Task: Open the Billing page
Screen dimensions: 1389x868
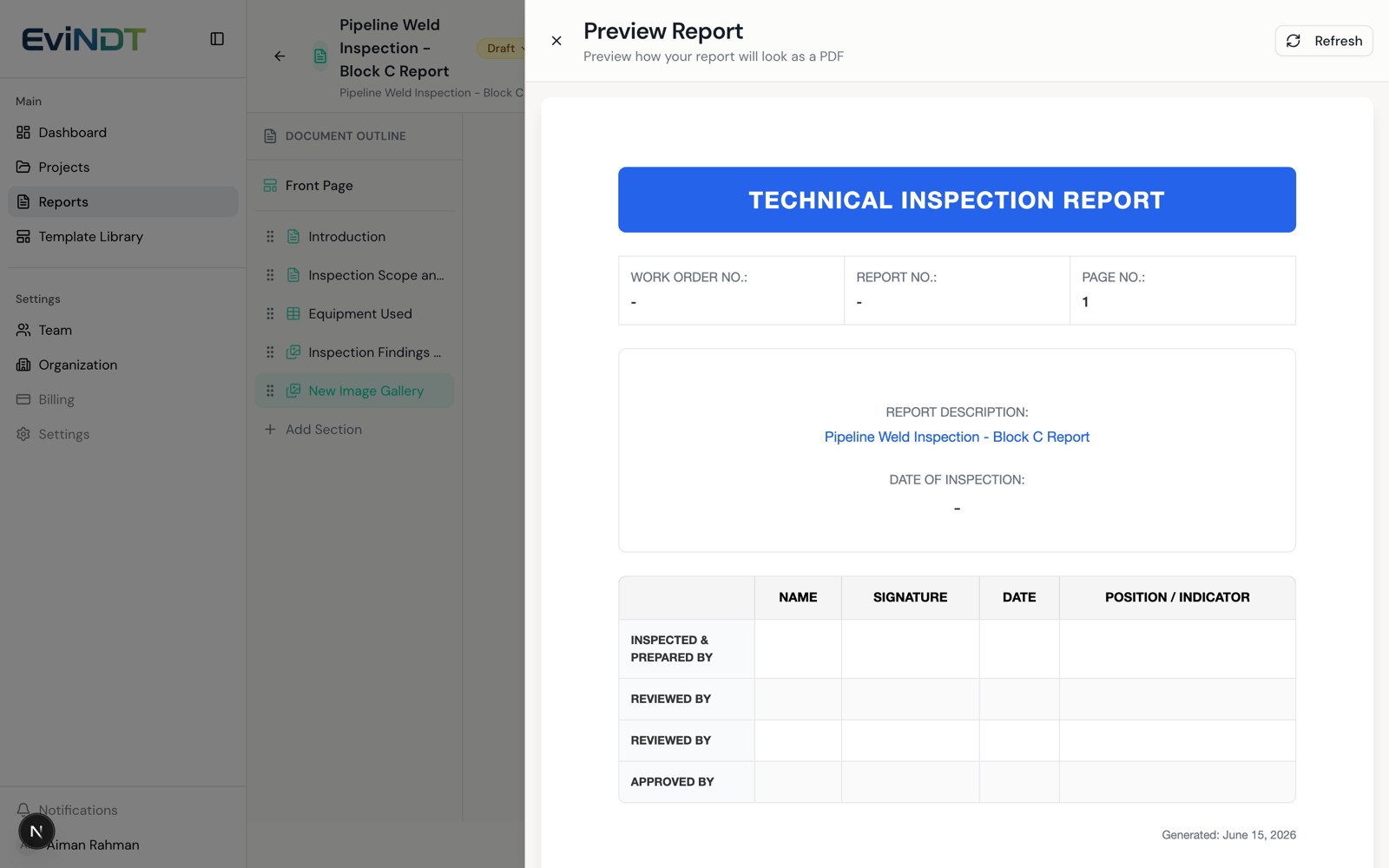Action: point(123,400)
